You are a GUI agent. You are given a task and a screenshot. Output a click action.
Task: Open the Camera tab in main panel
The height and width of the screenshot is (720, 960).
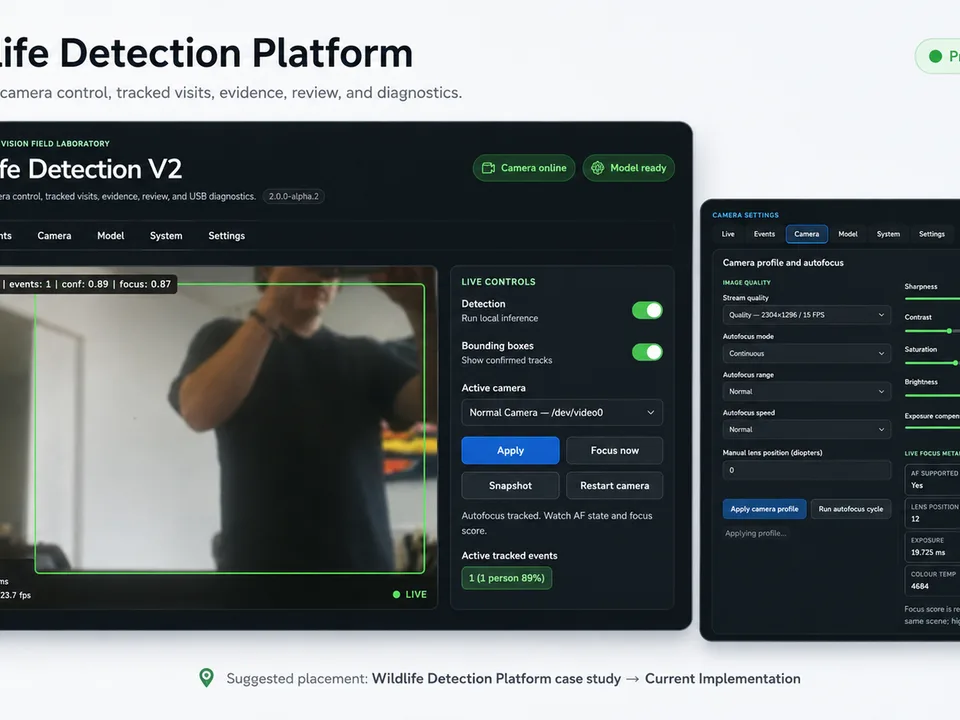[54, 236]
